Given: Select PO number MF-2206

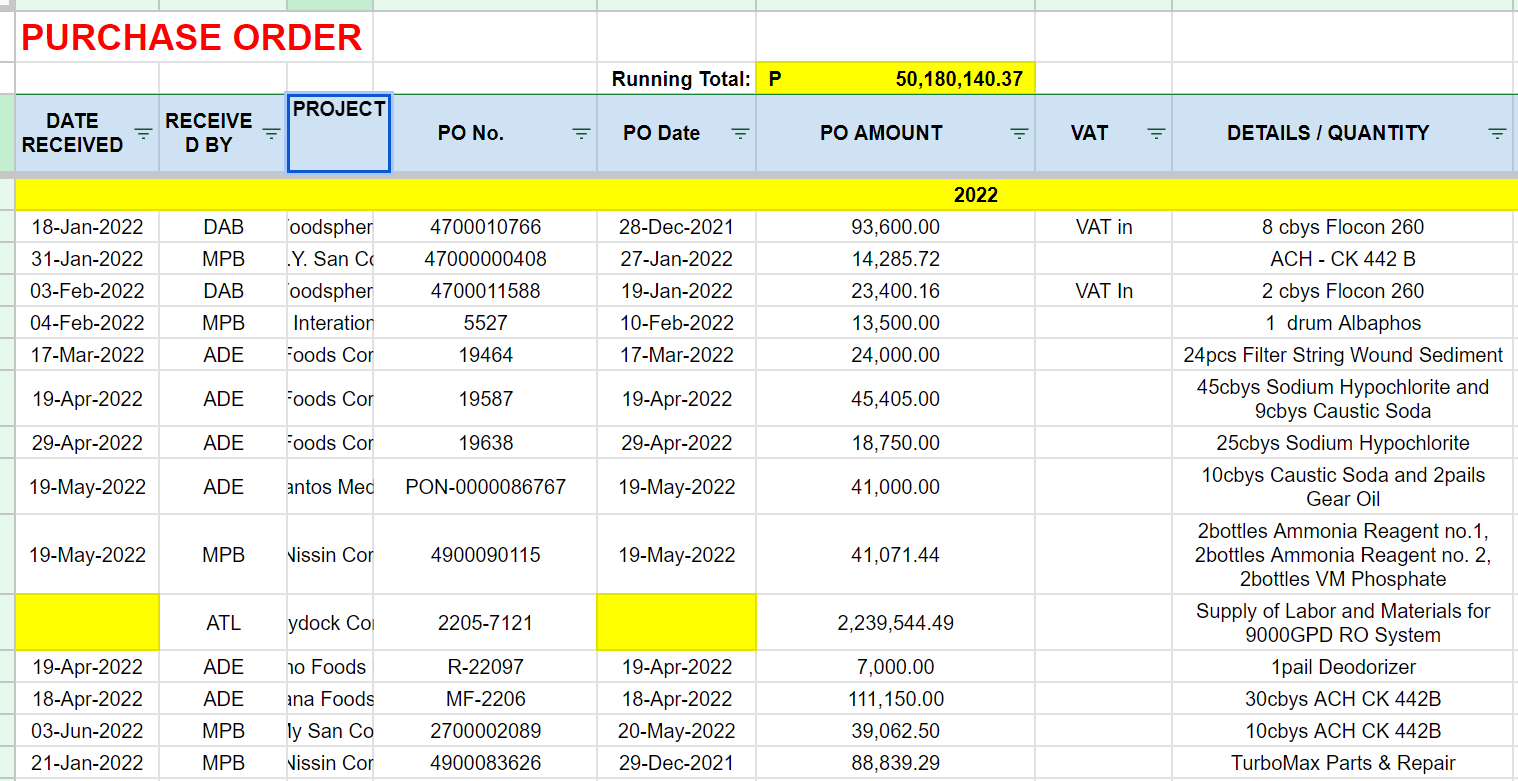Looking at the screenshot, I should (485, 699).
